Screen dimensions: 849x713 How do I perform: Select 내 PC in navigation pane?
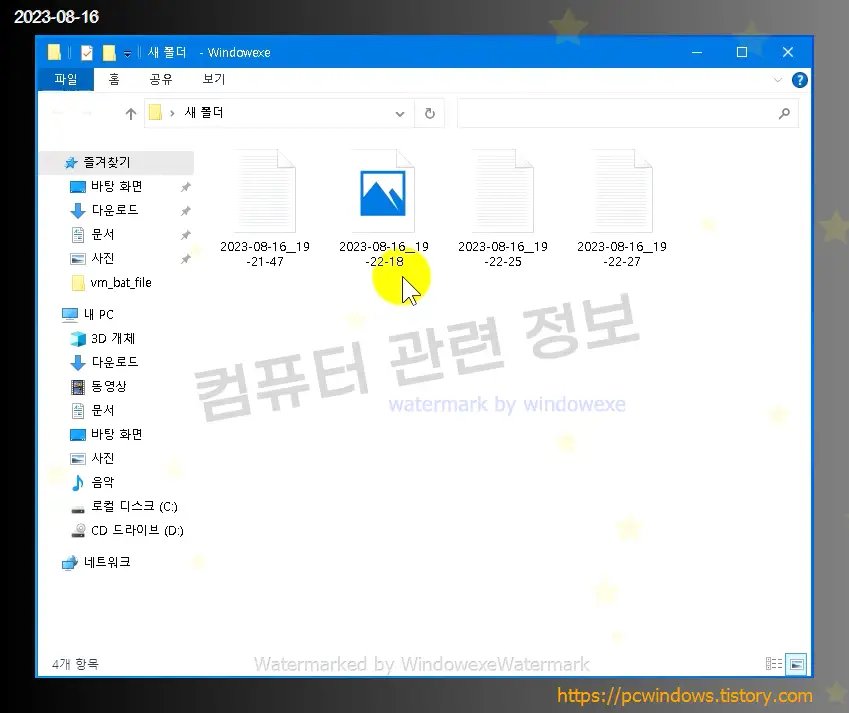click(98, 315)
